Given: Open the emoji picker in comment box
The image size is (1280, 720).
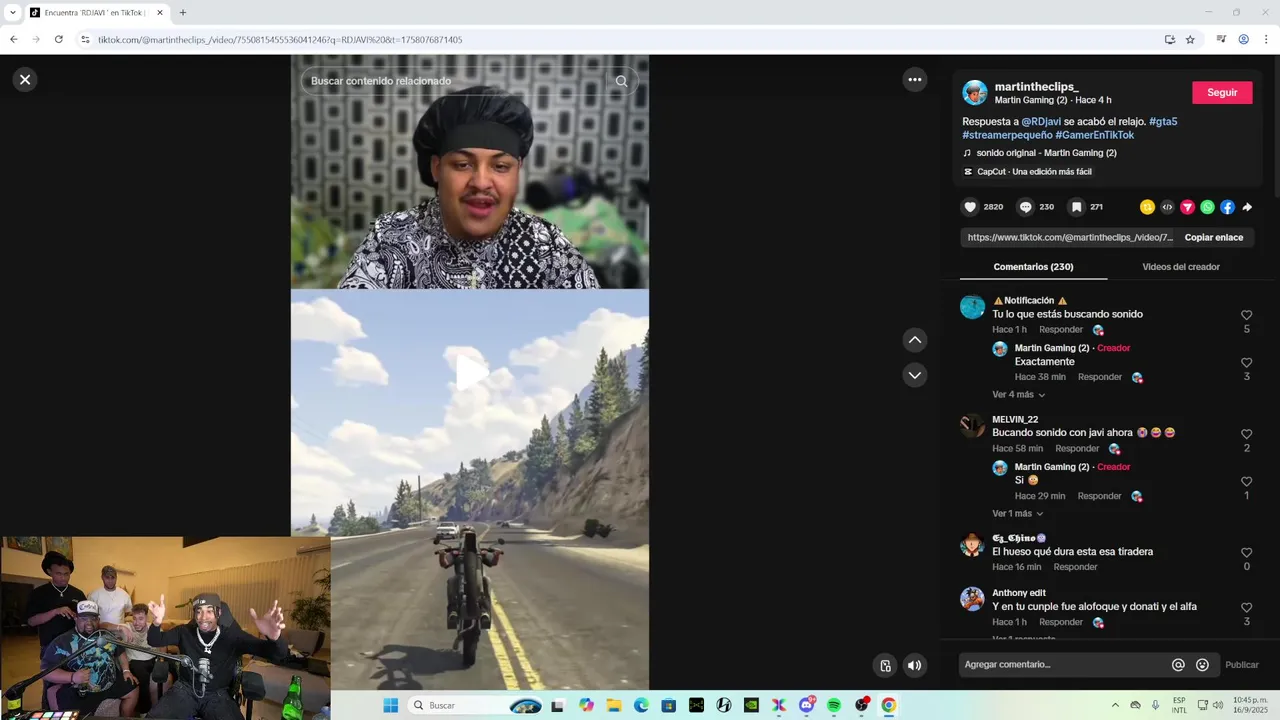Looking at the screenshot, I should (1202, 665).
